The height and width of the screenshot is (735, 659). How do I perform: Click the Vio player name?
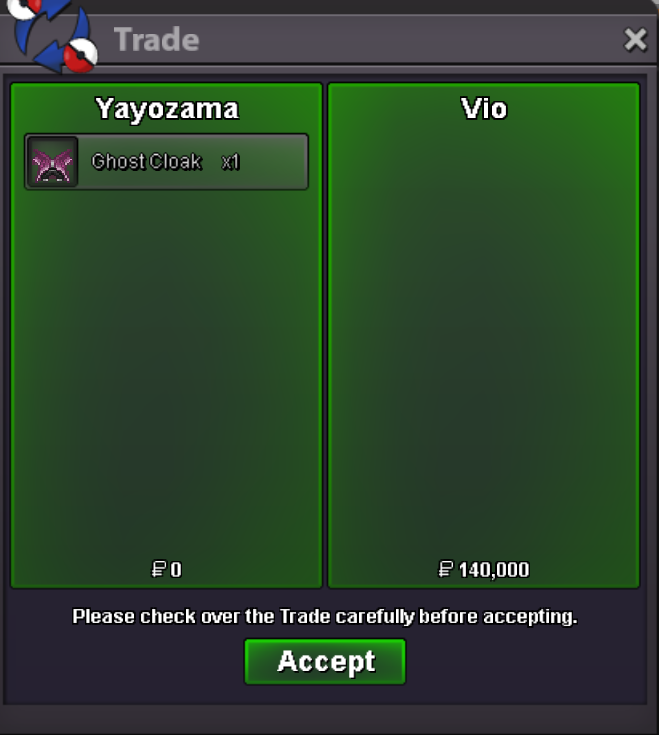click(x=484, y=109)
